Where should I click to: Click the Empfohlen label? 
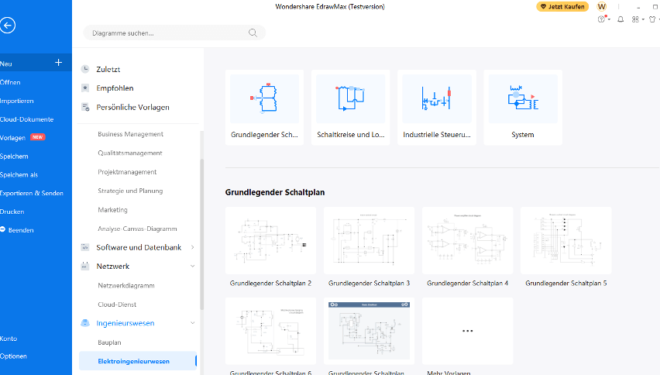[x=115, y=88]
